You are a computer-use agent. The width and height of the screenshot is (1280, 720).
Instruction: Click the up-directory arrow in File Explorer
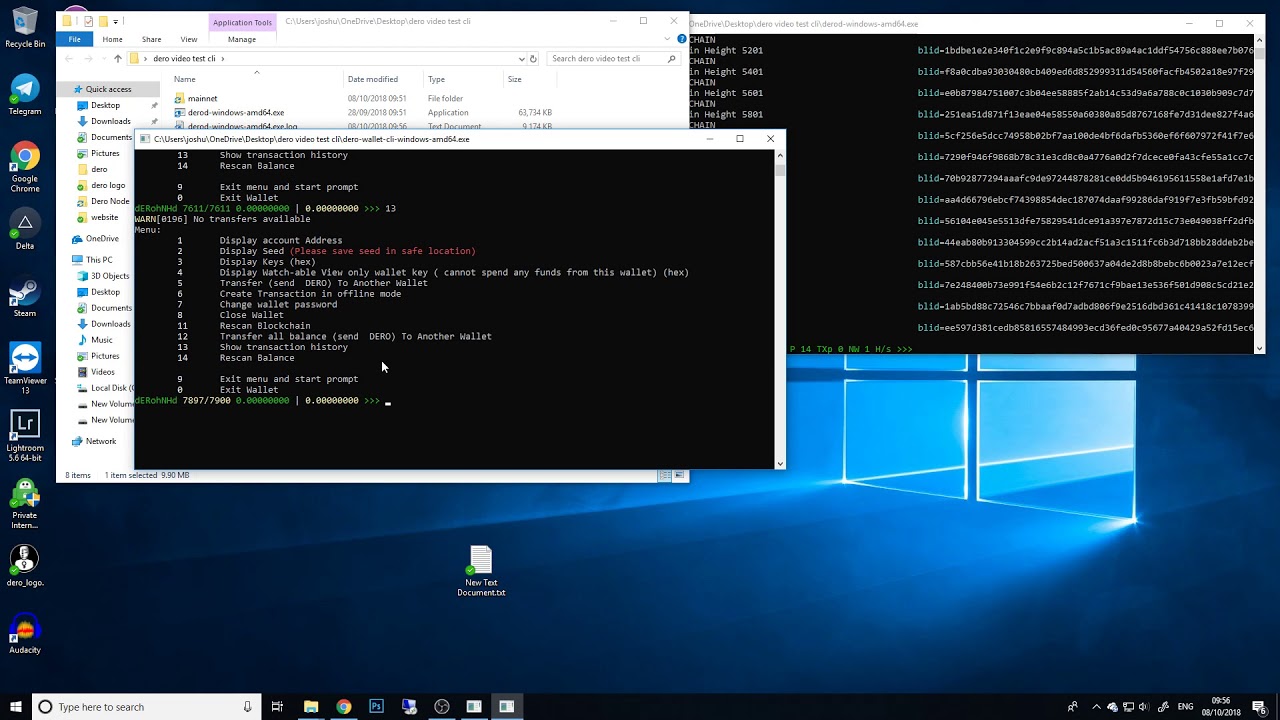(x=117, y=58)
